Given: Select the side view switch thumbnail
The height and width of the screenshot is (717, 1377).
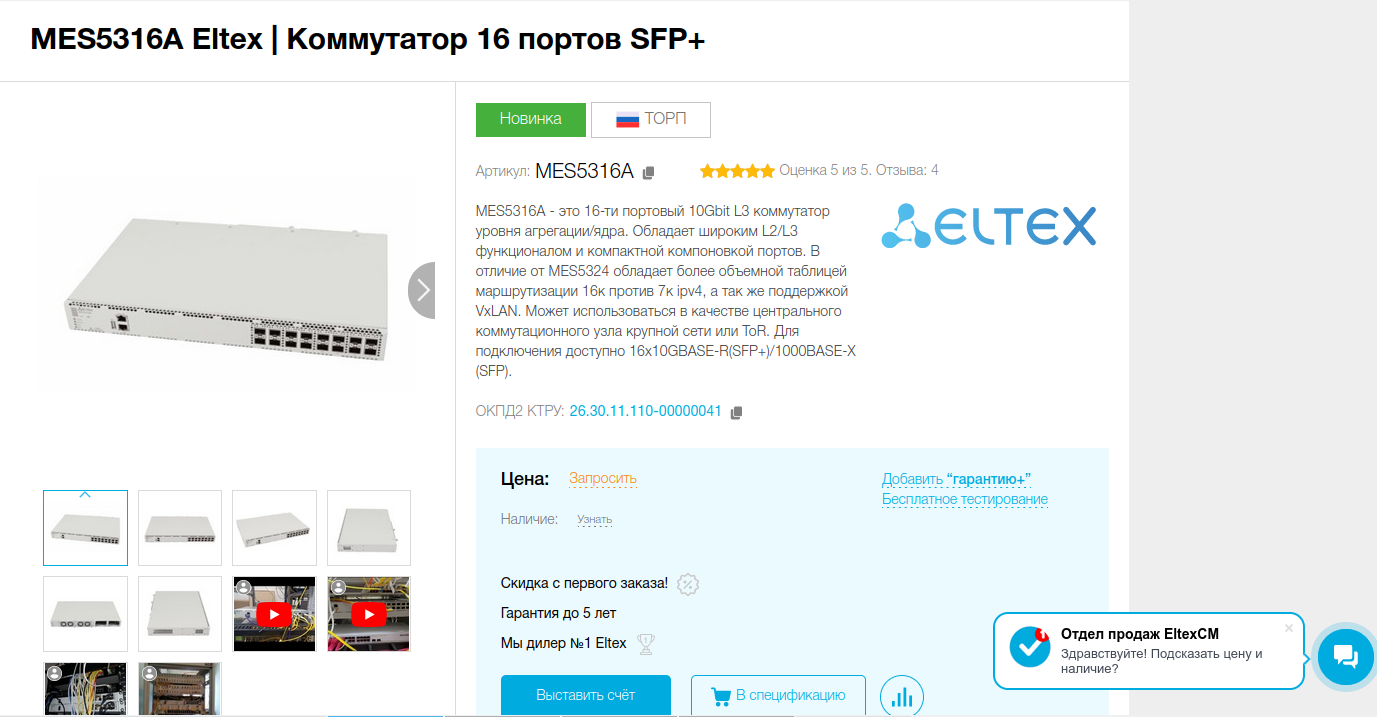Looking at the screenshot, I should [x=369, y=528].
